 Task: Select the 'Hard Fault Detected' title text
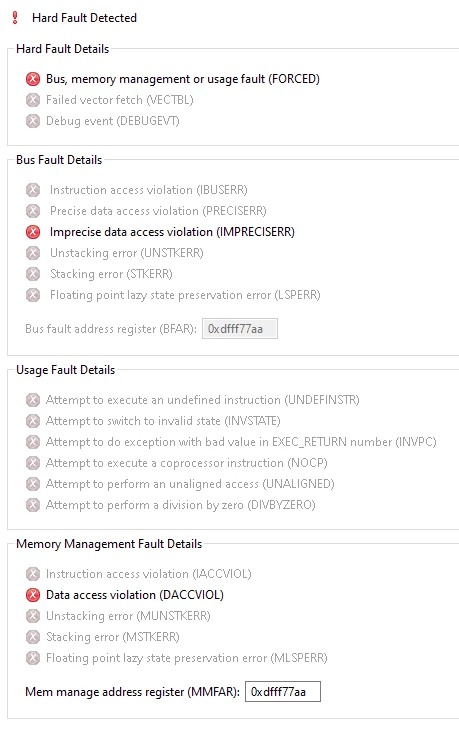84,18
